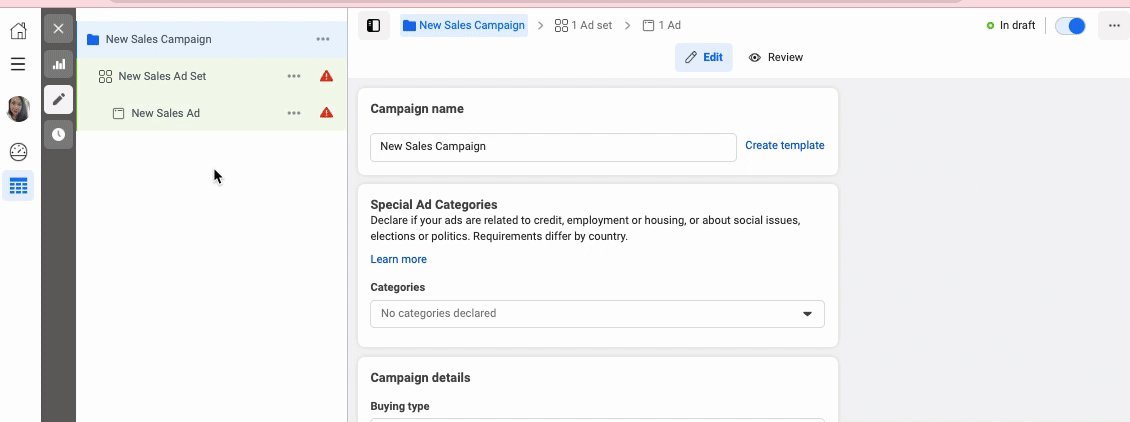Toggle the side panel layout icon
1130x422 pixels.
373,26
